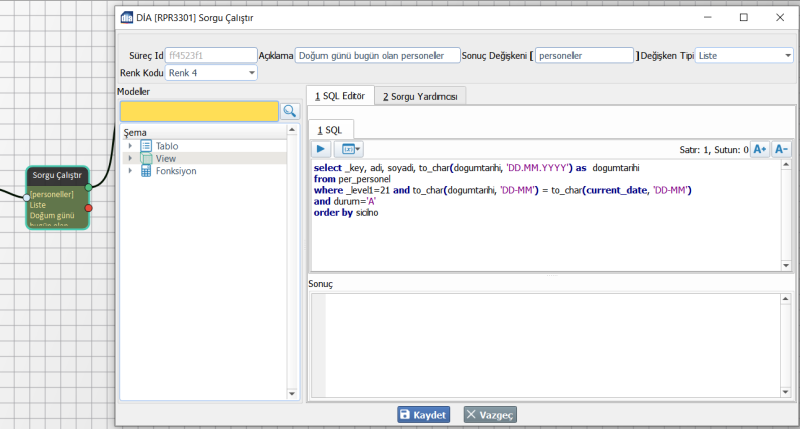Expand the Fonksiyon tree node
The height and width of the screenshot is (429, 800).
130,171
